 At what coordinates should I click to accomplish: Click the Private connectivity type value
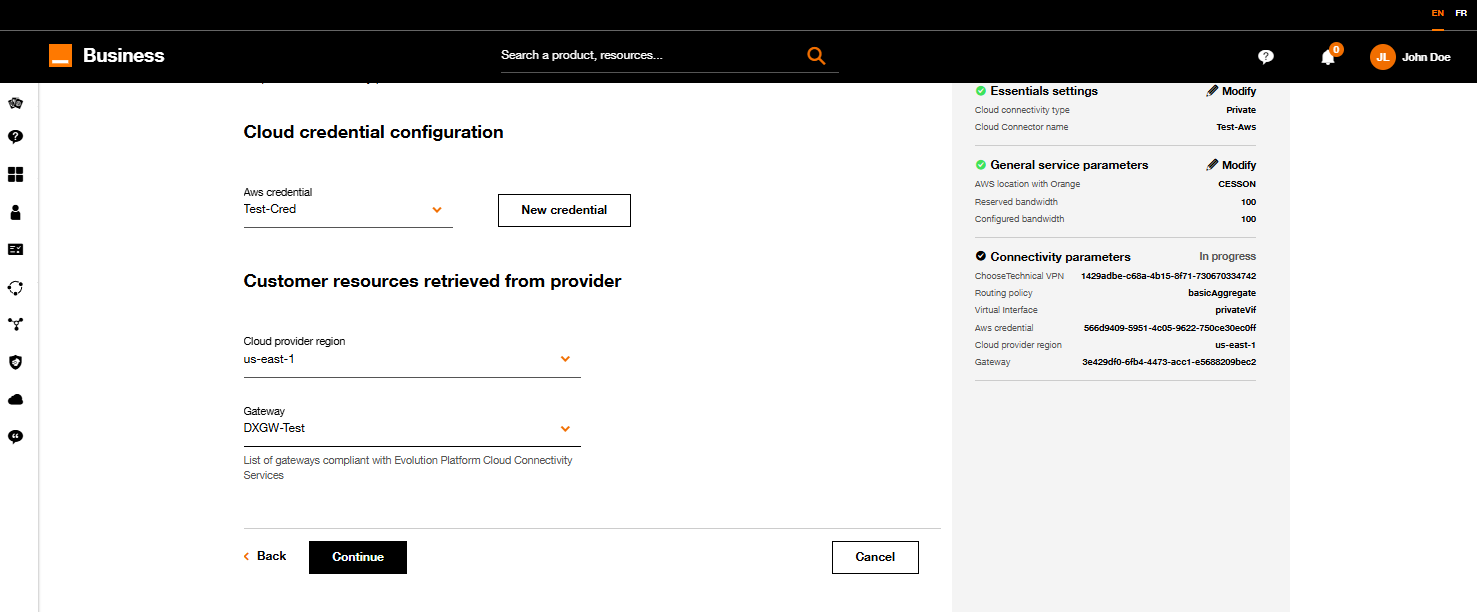tap(1241, 110)
